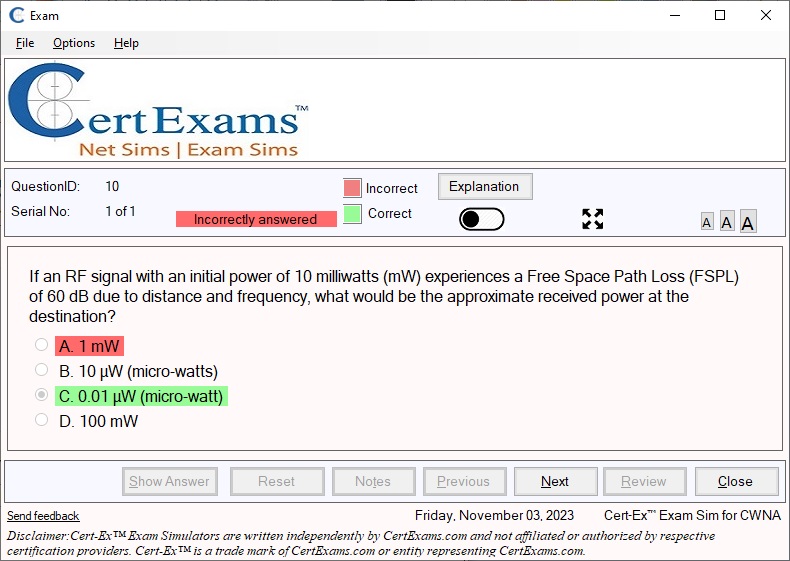Select the smallest font size A icon

[707, 222]
